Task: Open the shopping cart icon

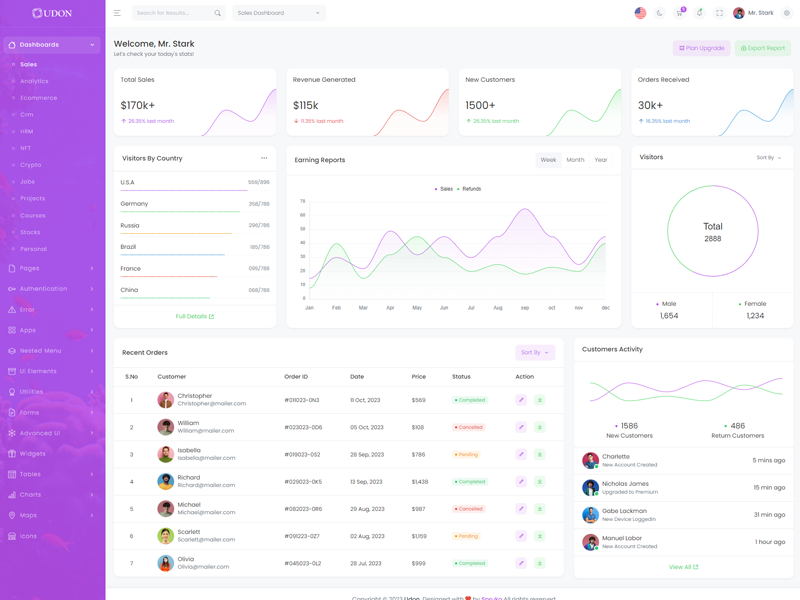Action: coord(679,13)
